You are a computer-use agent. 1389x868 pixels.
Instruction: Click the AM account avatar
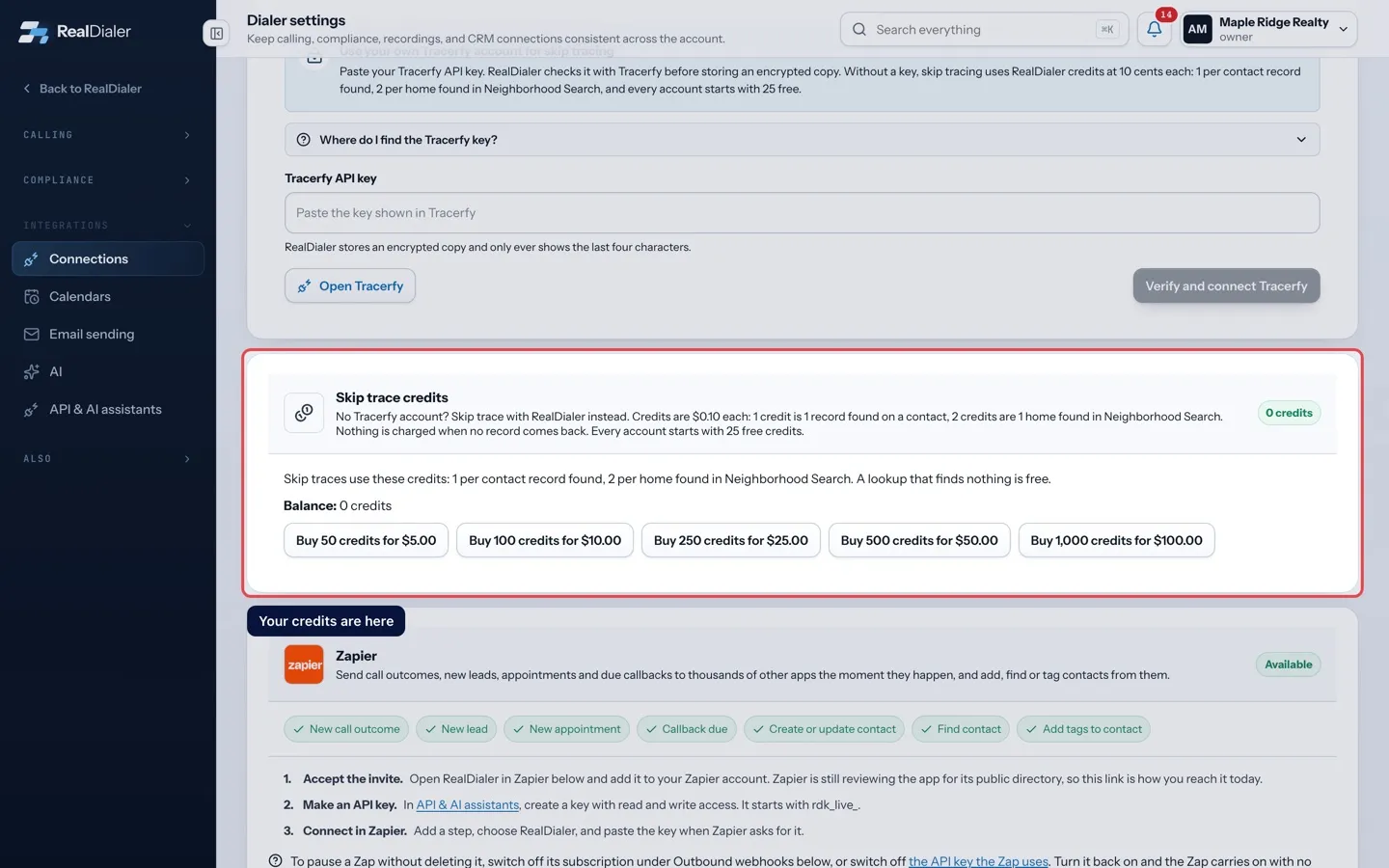[1197, 29]
